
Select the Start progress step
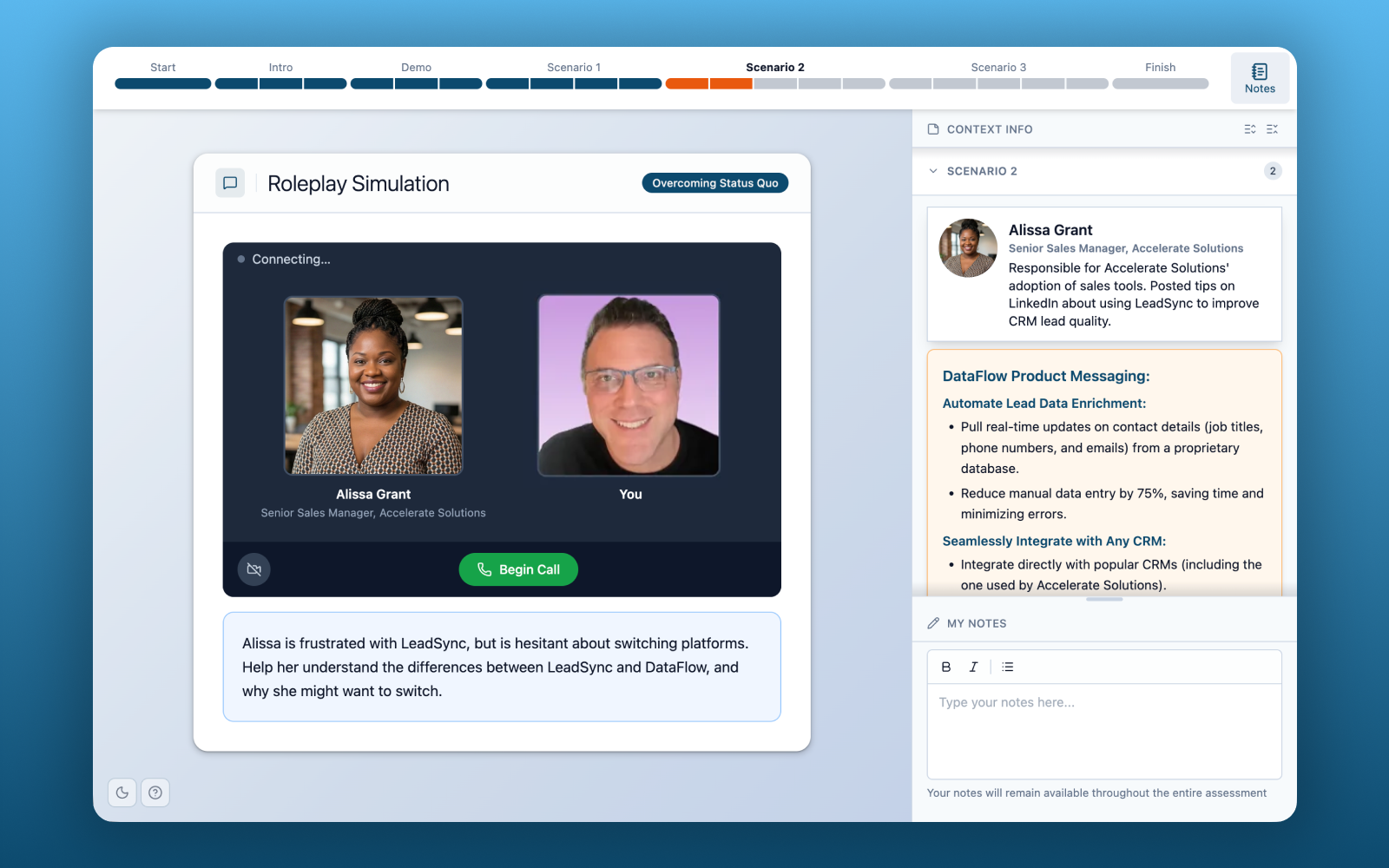(x=162, y=67)
